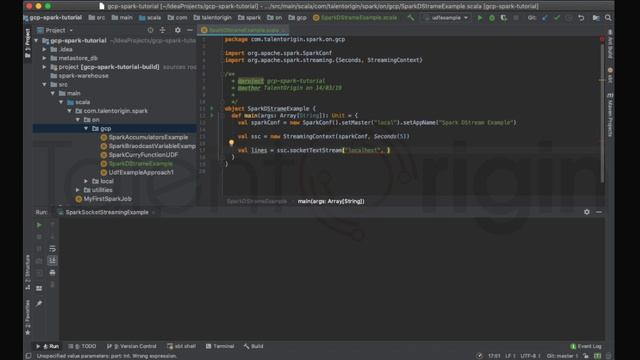Hide the Project tool window
This screenshot has width=640, height=360.
pos(189,30)
